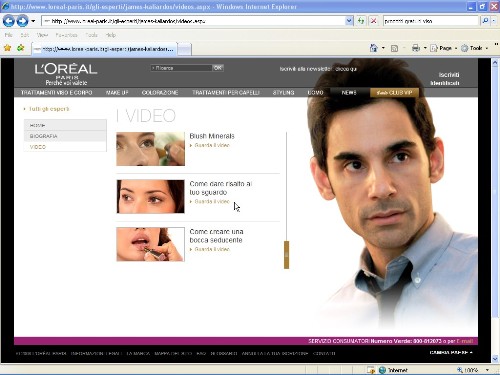Screen dimensions: 500x375
Task: Click the Stop loading red X icon
Action: [374, 21]
